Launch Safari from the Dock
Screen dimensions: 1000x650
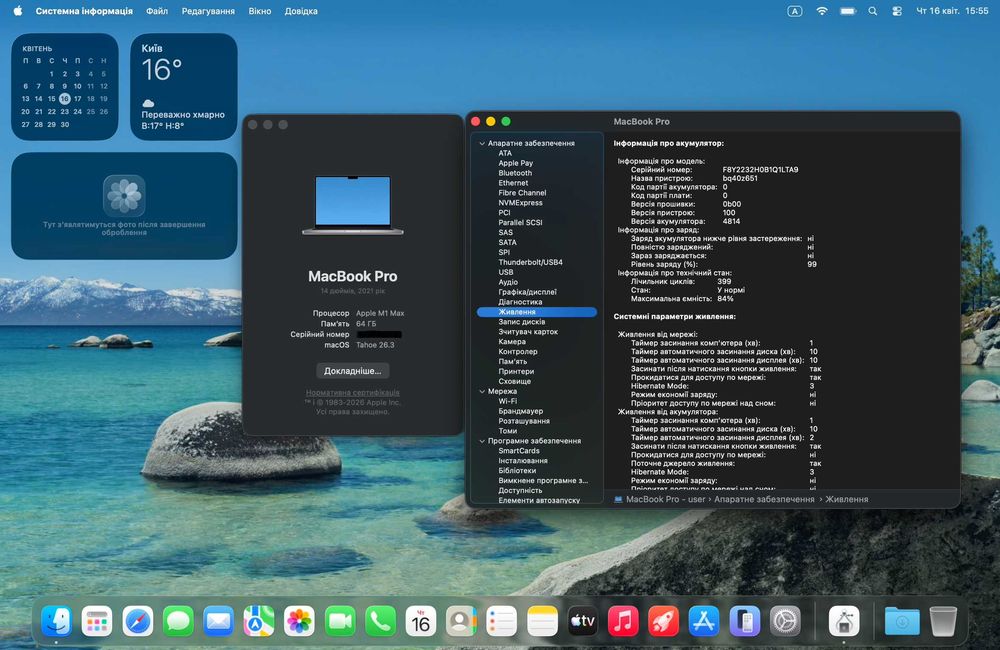[x=138, y=621]
